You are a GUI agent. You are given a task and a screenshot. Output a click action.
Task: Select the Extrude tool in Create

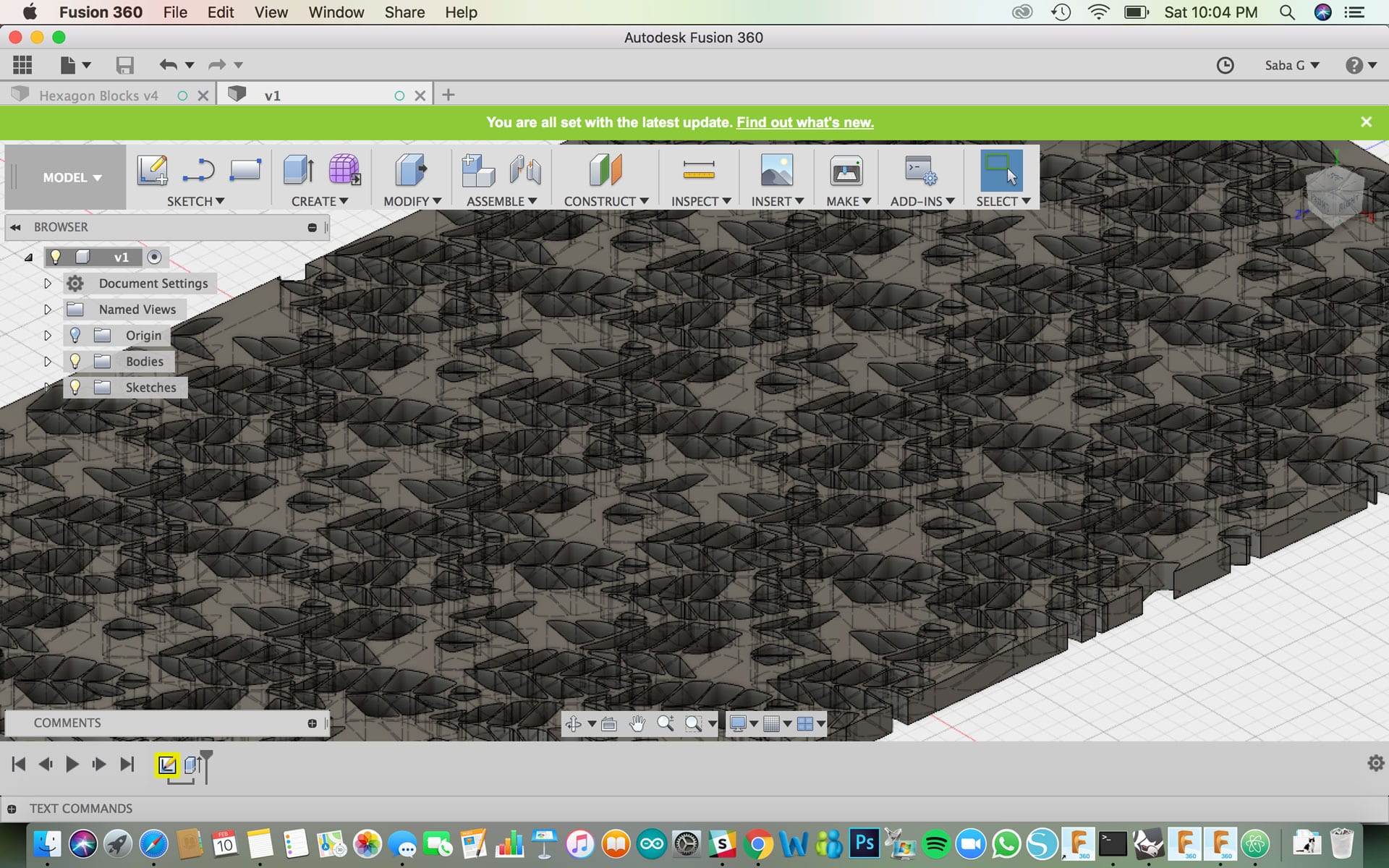click(298, 171)
